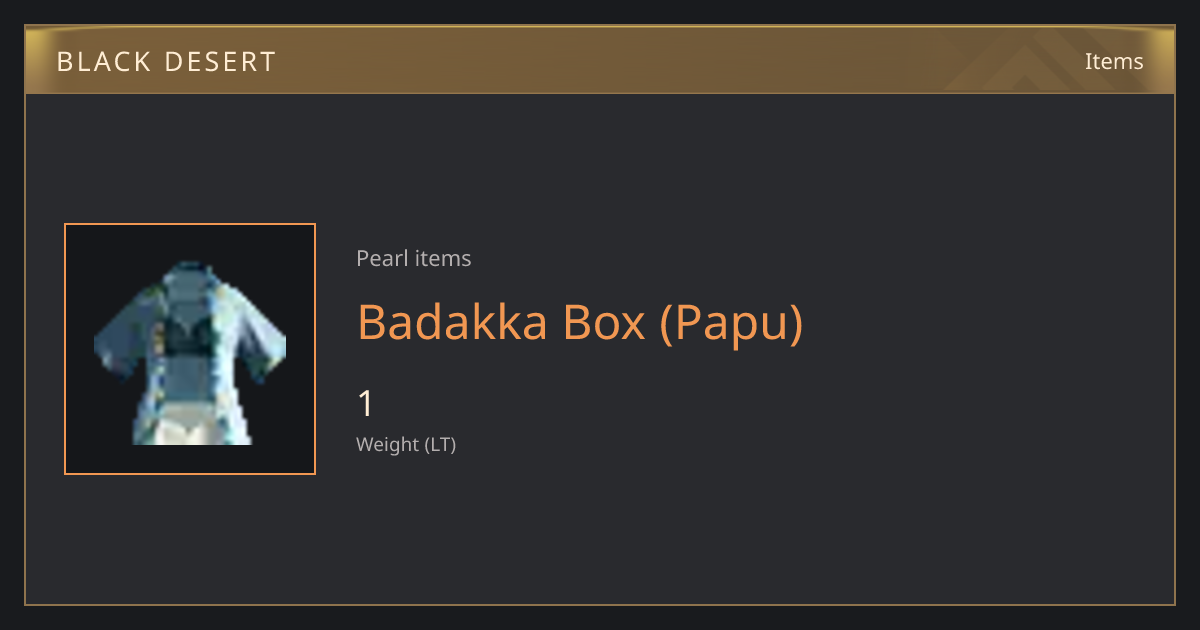Viewport: 1200px width, 630px height.
Task: Click the weight value 1
Action: 366,404
